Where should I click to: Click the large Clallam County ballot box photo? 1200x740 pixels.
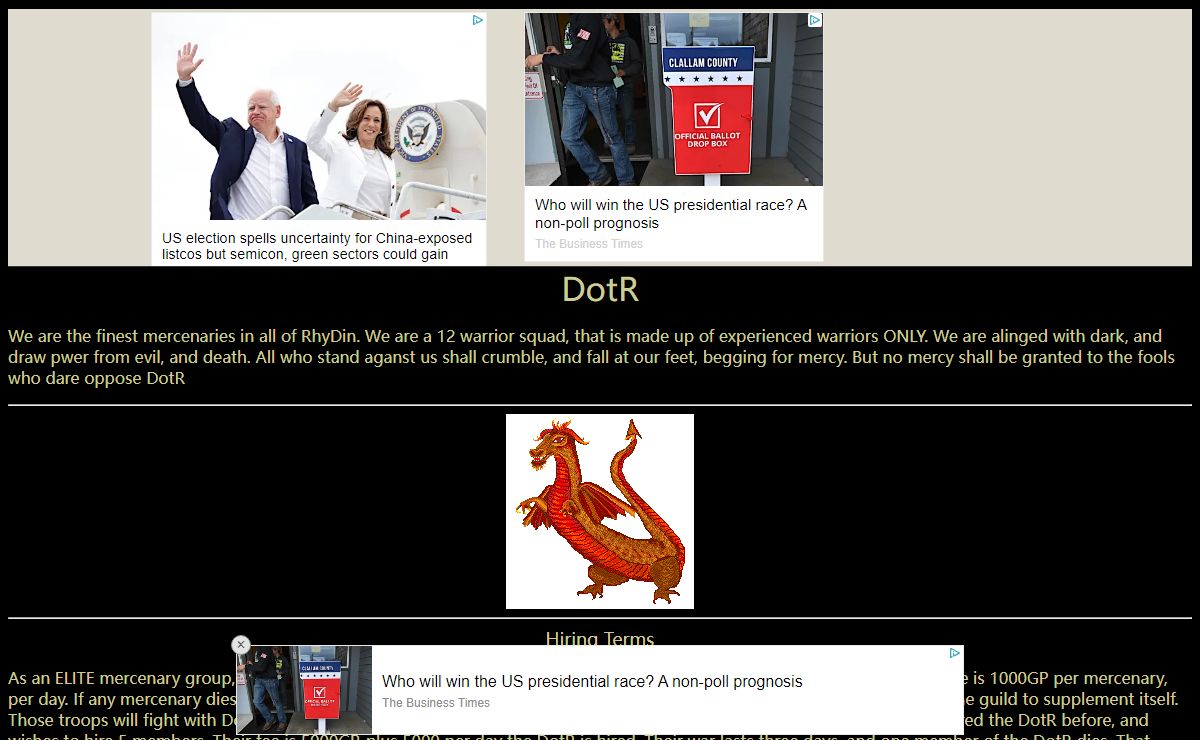point(673,100)
